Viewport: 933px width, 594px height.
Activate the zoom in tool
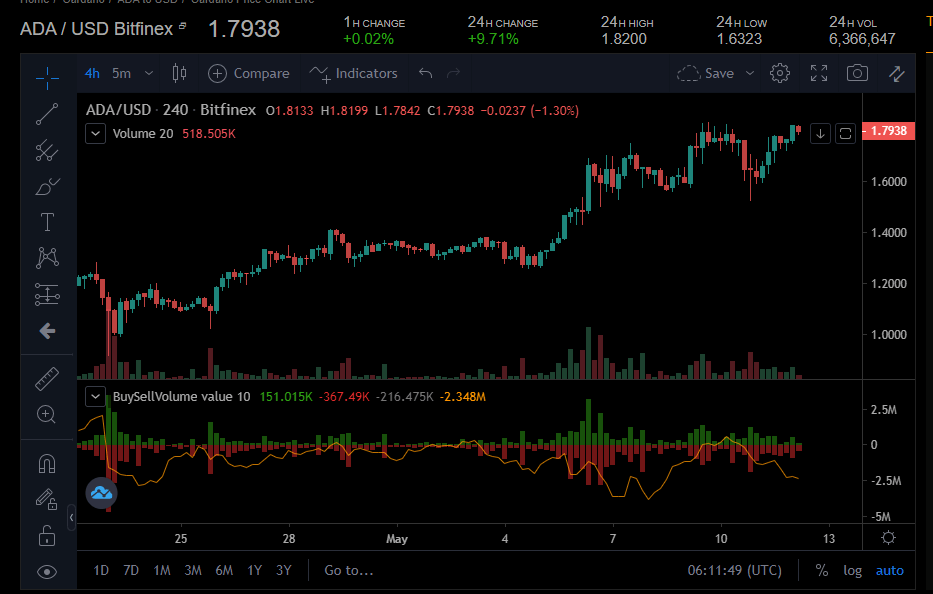(x=47, y=414)
